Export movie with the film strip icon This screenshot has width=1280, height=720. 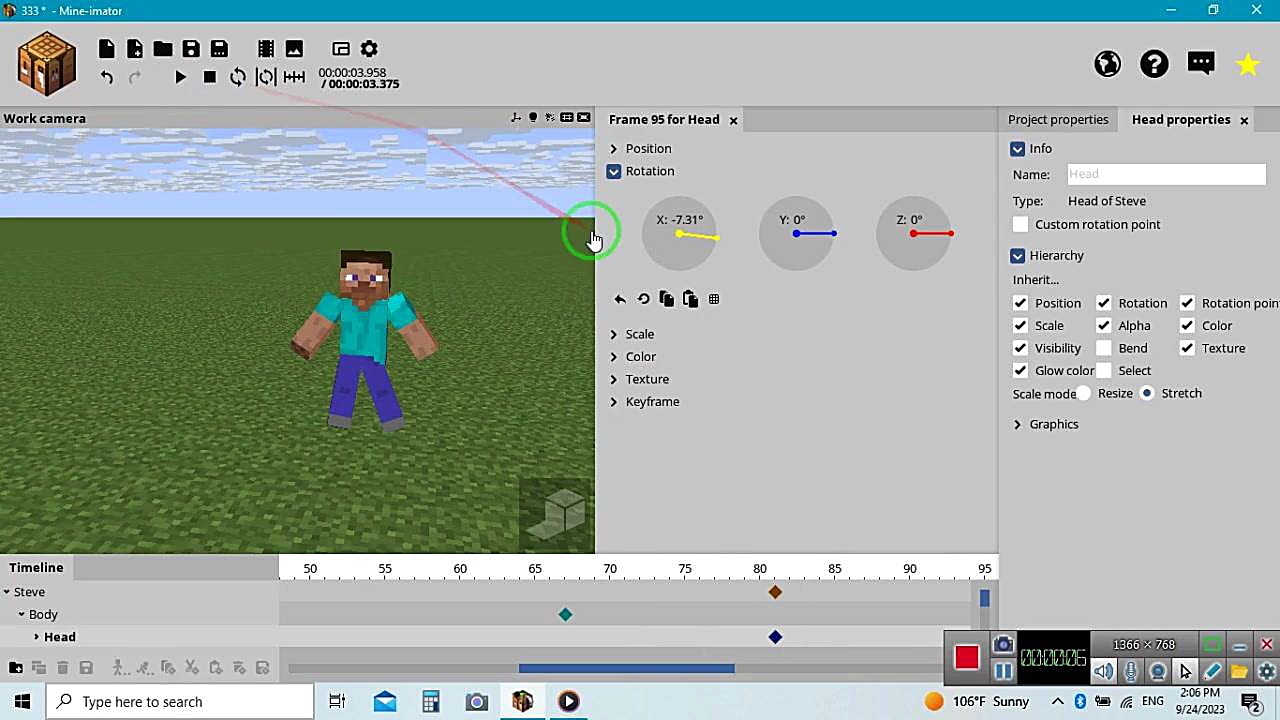[x=266, y=49]
